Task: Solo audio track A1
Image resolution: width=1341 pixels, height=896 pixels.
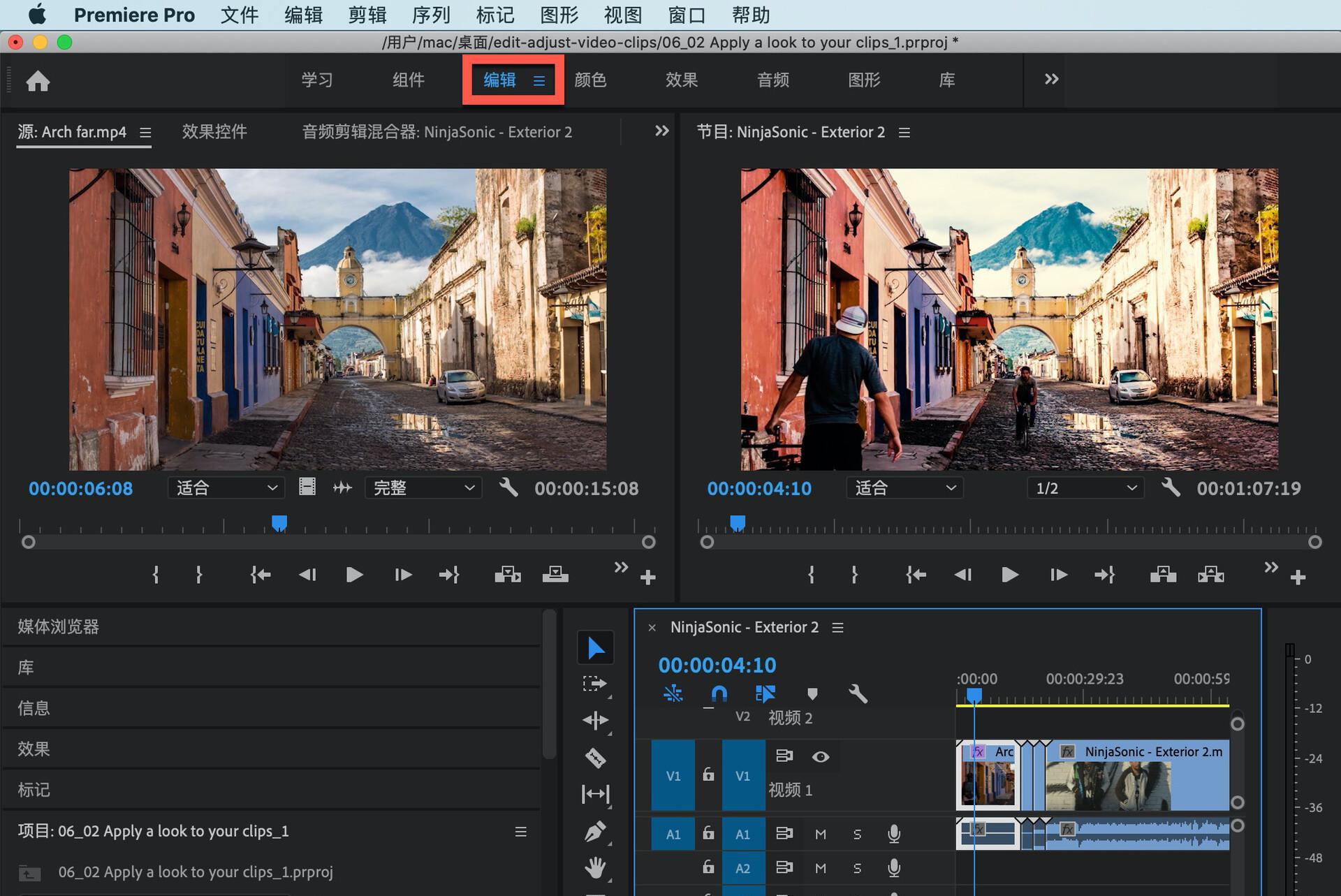Action: (857, 834)
